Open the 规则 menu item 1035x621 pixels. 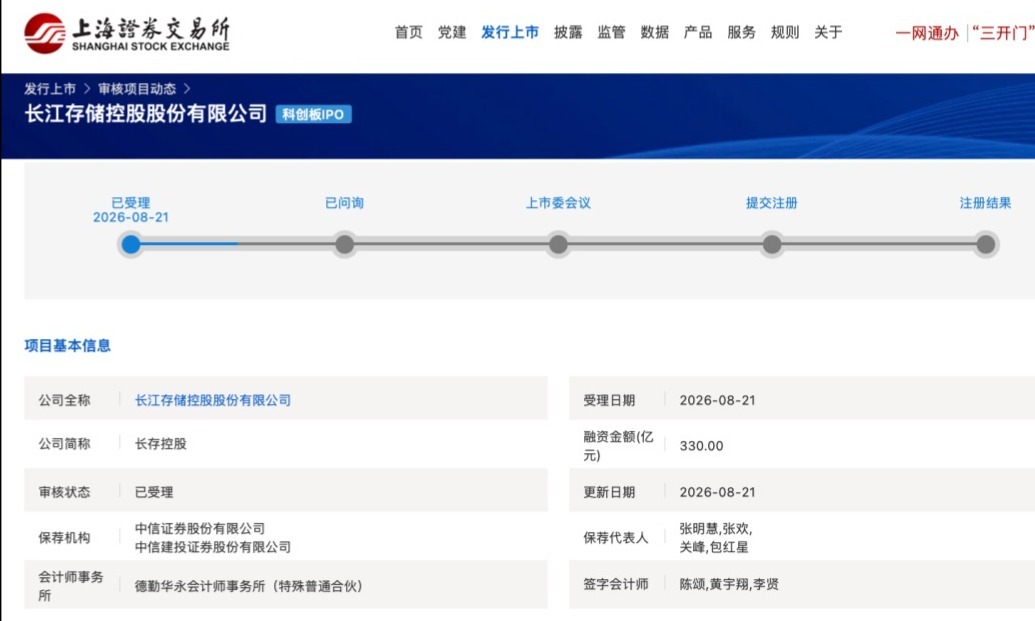pyautogui.click(x=785, y=32)
